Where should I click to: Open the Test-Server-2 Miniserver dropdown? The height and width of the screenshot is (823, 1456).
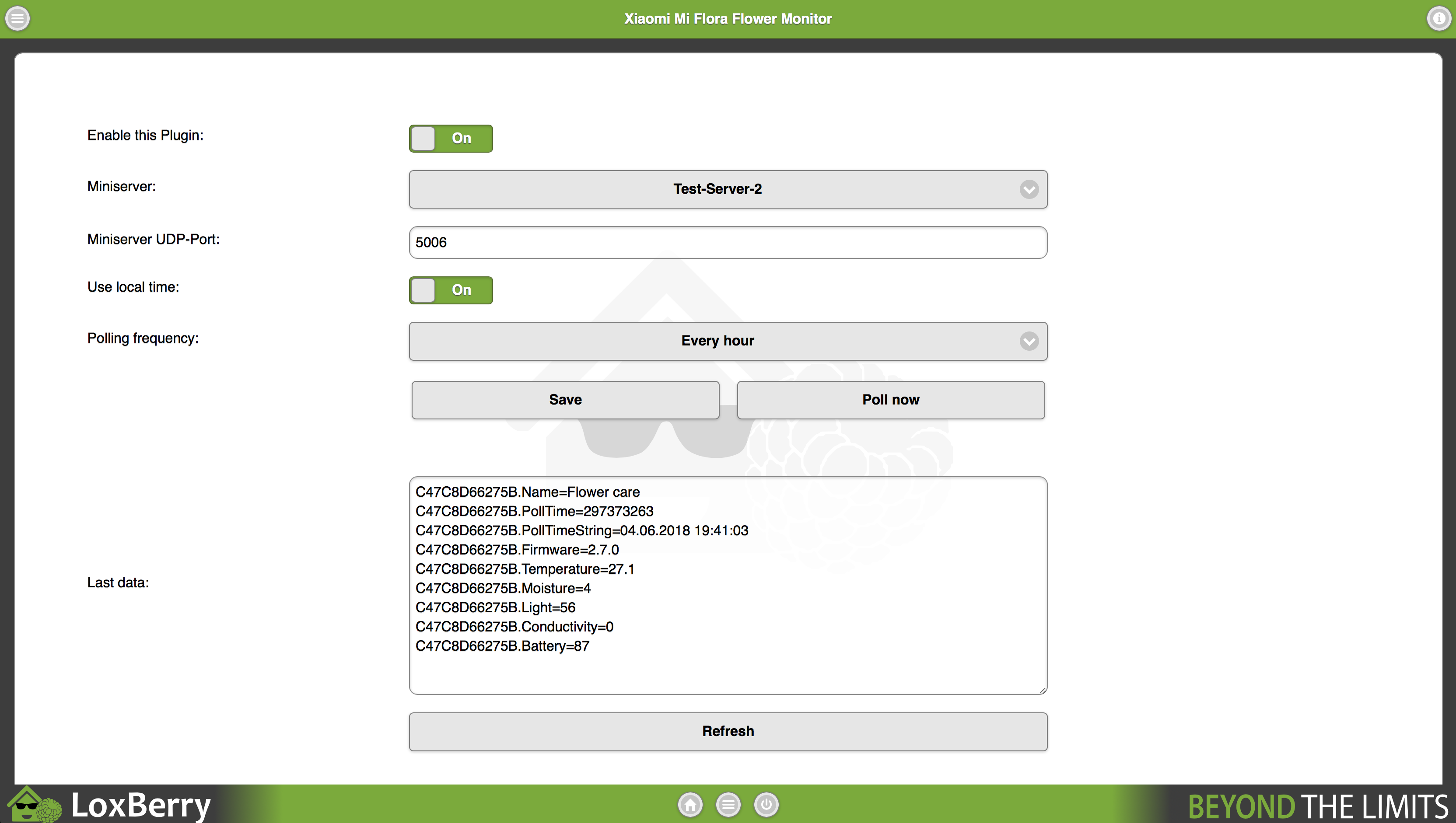point(717,189)
